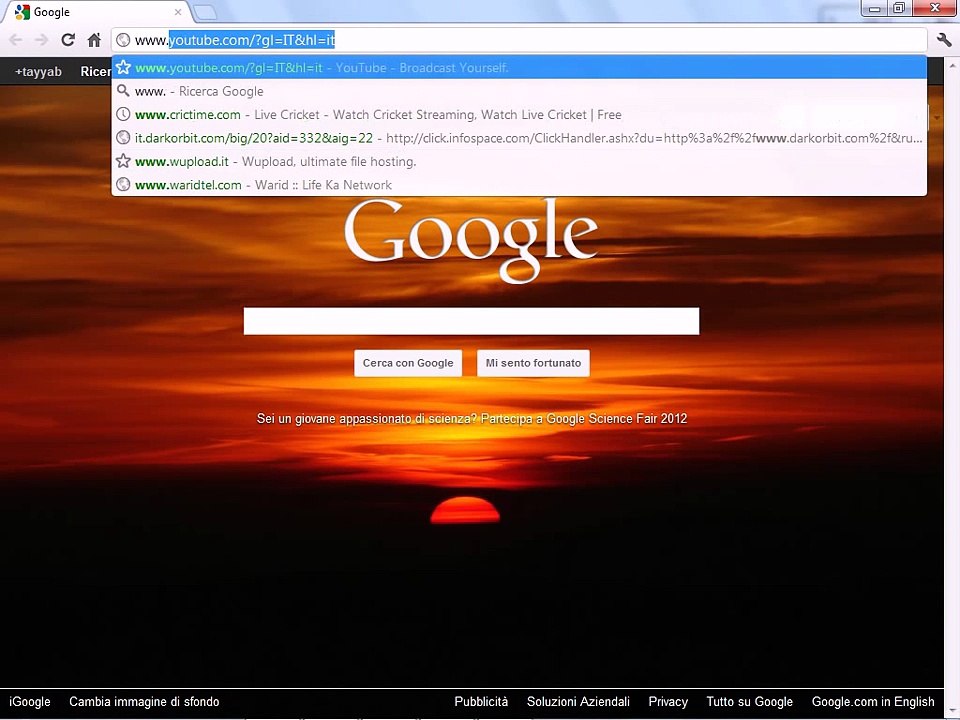Click the globe icon in address bar
960x720 pixels.
coord(123,40)
